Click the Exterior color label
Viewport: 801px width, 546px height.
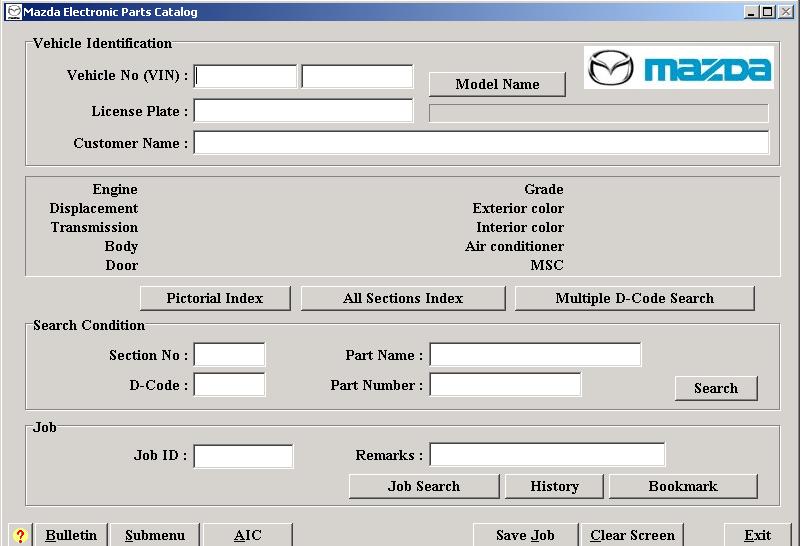pyautogui.click(x=518, y=208)
